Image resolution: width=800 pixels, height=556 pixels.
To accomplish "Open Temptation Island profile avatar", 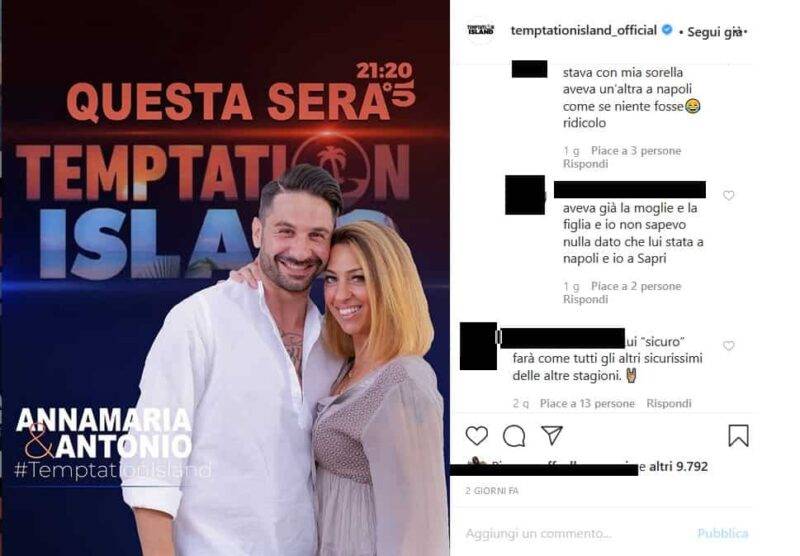I will point(481,31).
